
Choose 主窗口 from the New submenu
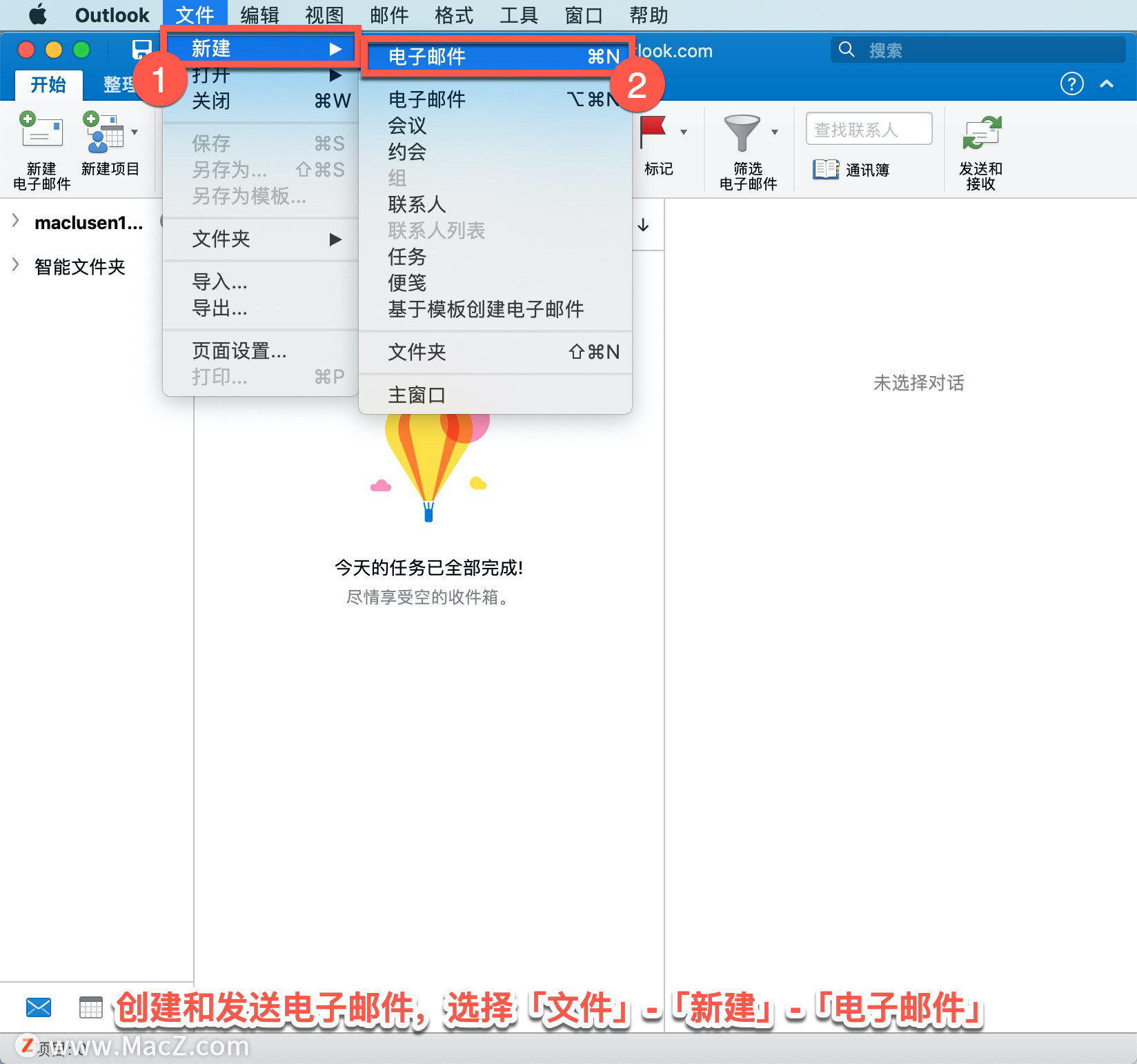point(495,395)
